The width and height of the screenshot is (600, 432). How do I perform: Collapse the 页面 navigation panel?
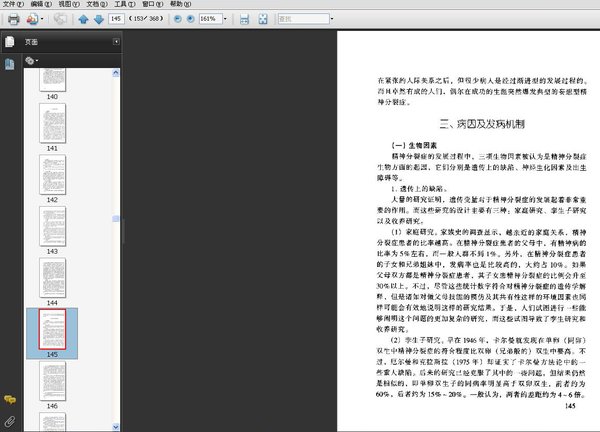(116, 42)
